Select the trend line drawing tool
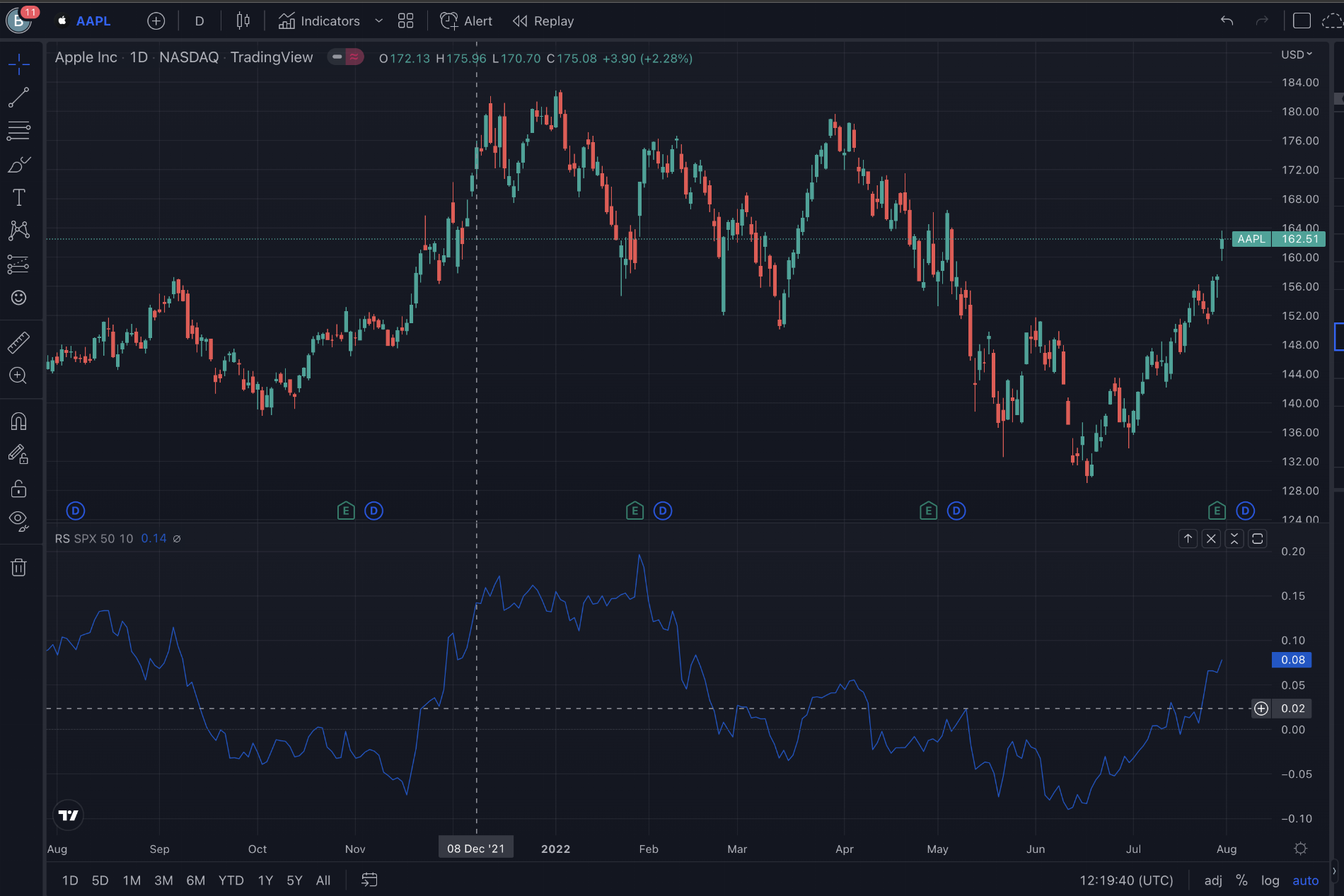Image resolution: width=1344 pixels, height=896 pixels. tap(19, 98)
